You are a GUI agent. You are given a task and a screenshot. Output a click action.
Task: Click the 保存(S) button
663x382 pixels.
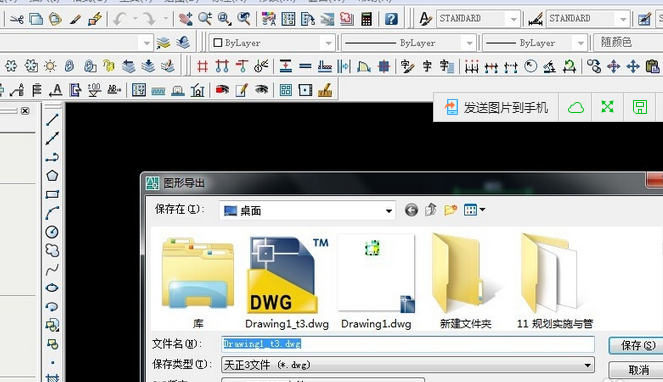[x=637, y=346]
